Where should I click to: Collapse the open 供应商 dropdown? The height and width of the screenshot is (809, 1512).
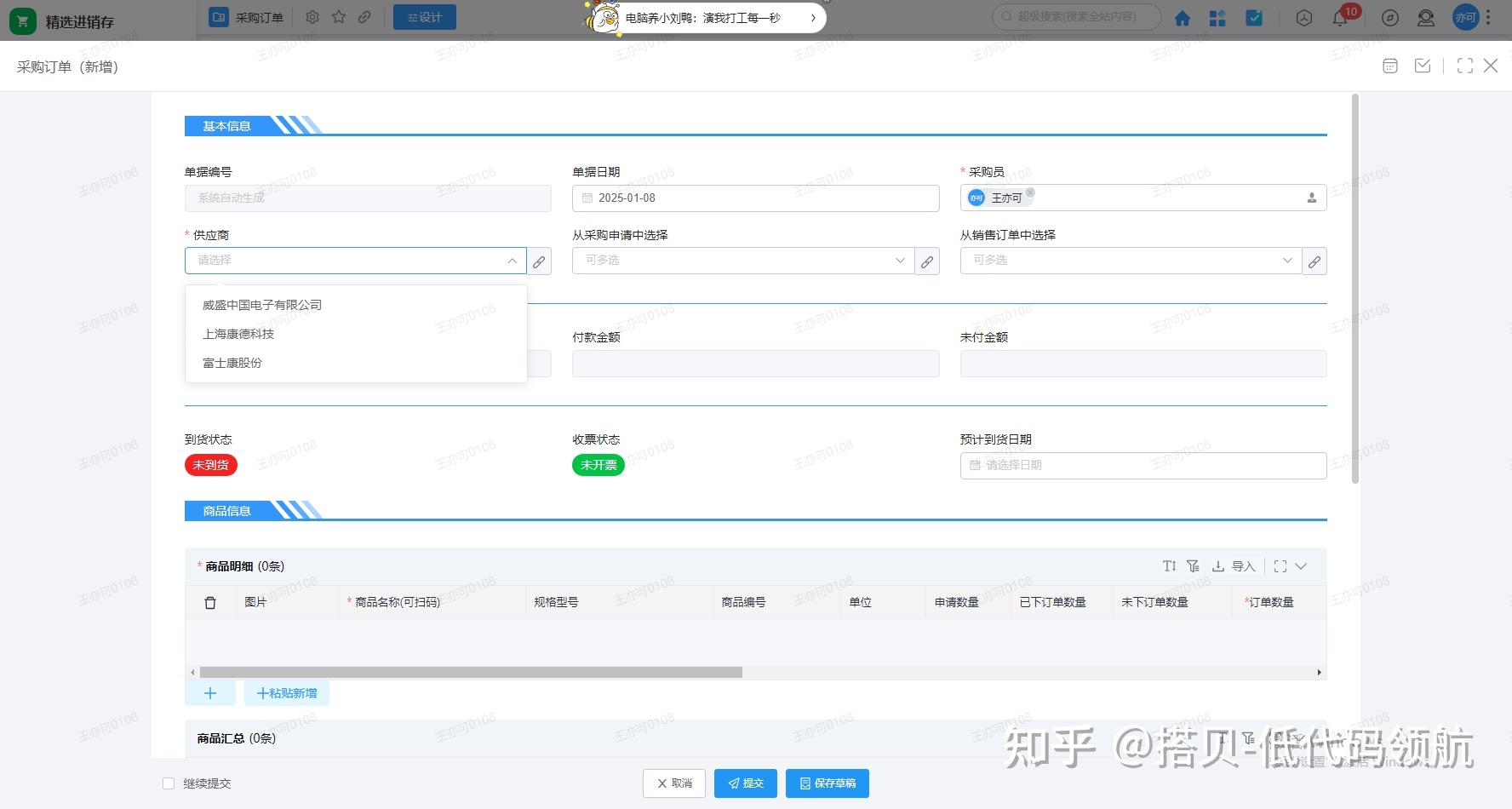(x=512, y=261)
